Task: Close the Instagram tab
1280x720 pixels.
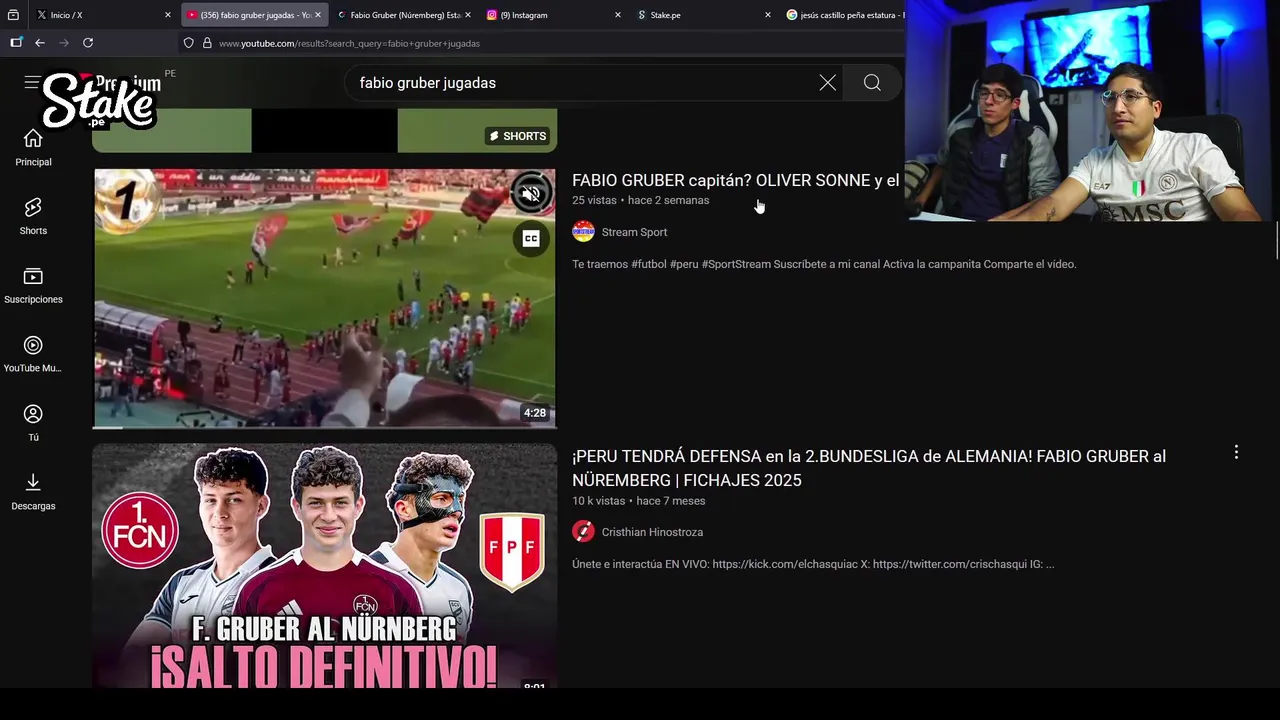Action: (617, 15)
